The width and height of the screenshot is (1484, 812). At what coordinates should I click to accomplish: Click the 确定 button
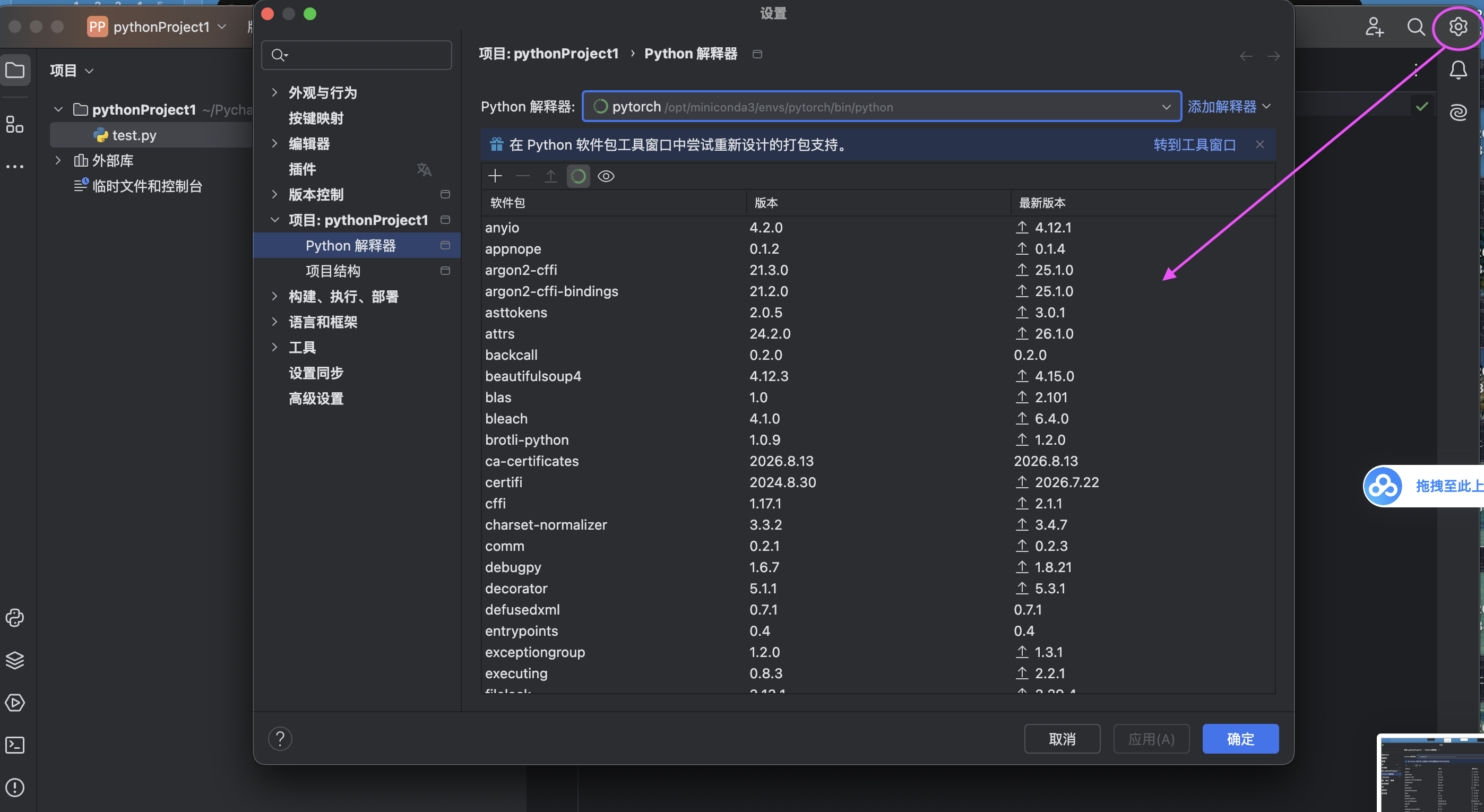tap(1240, 738)
